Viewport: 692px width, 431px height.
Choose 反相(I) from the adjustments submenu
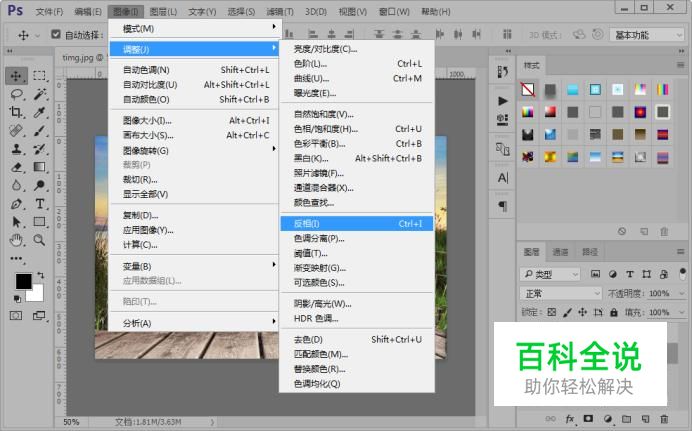click(x=357, y=224)
